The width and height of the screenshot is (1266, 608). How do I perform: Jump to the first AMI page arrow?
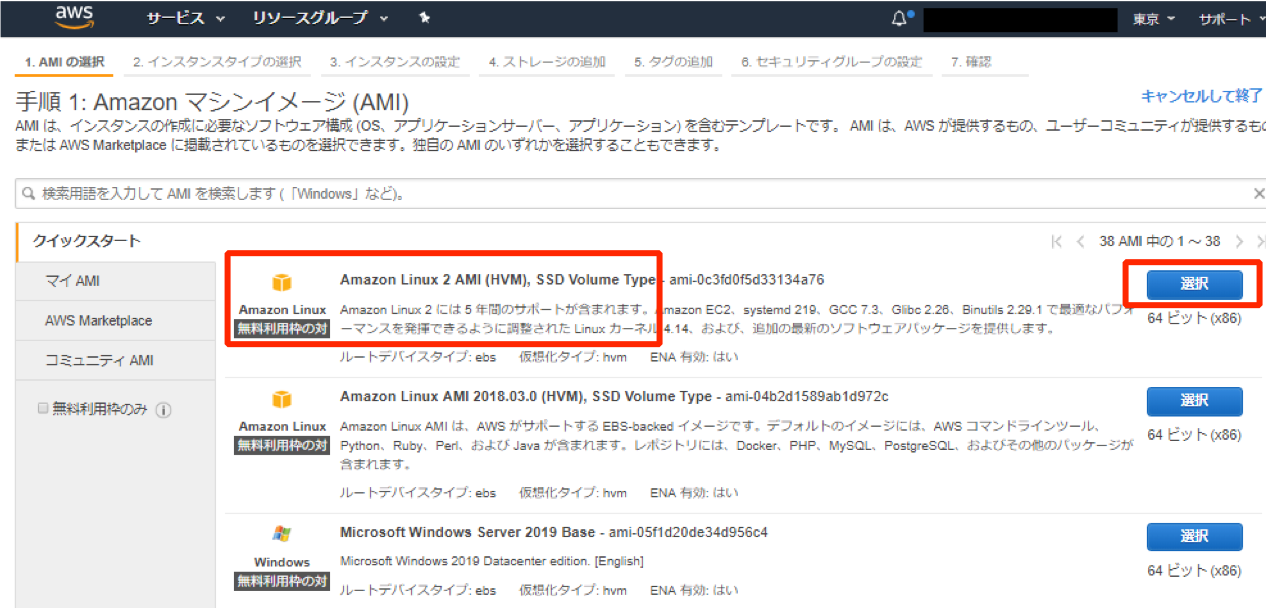[x=1057, y=241]
